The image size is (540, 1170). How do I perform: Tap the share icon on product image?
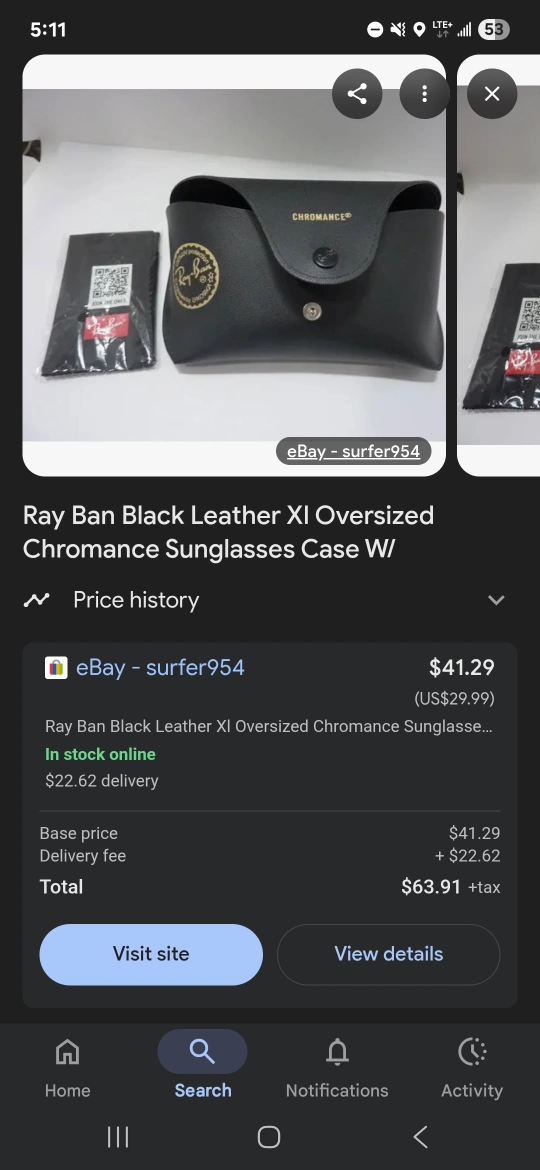point(357,93)
